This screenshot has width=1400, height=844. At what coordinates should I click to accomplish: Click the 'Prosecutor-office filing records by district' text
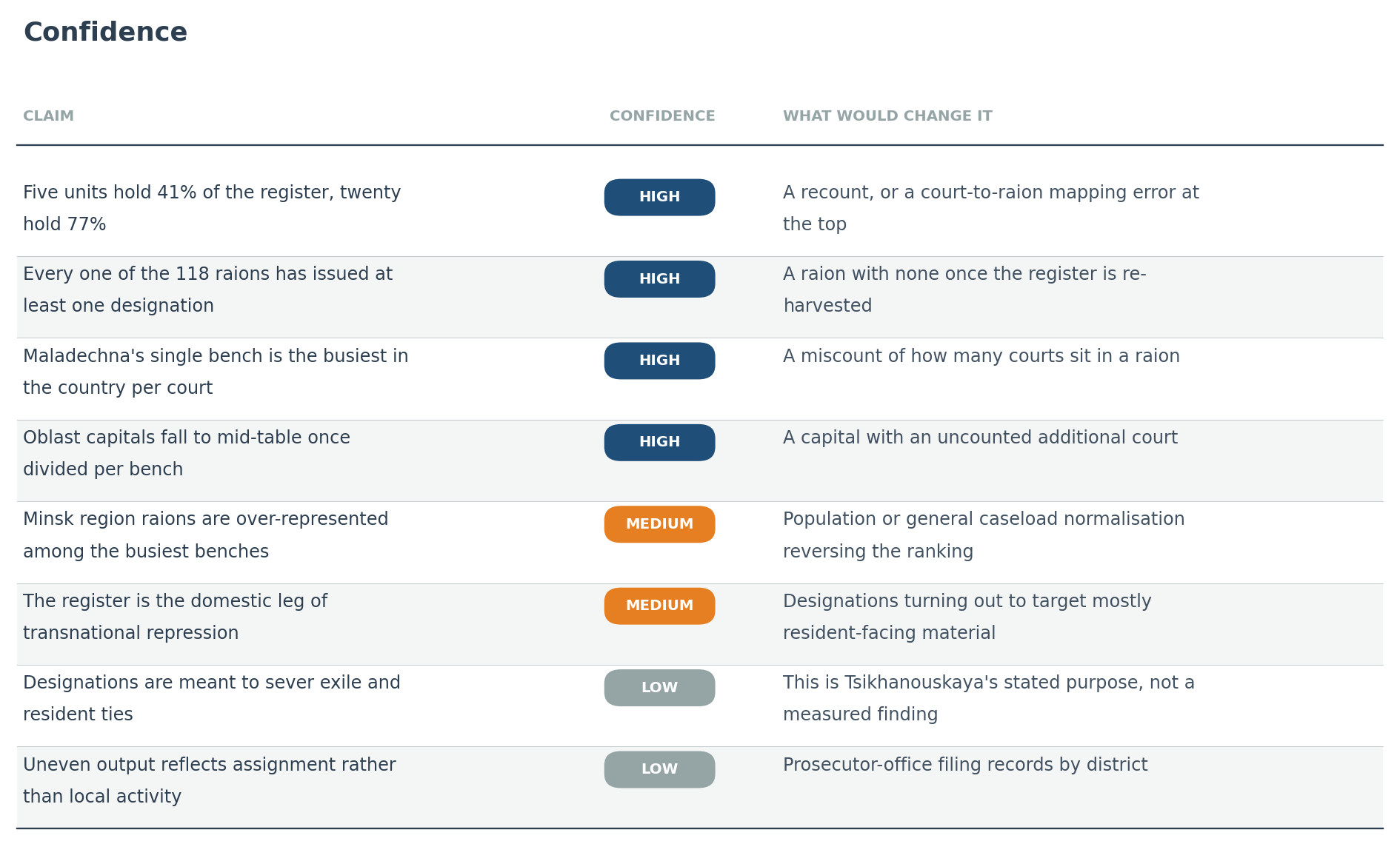[965, 765]
